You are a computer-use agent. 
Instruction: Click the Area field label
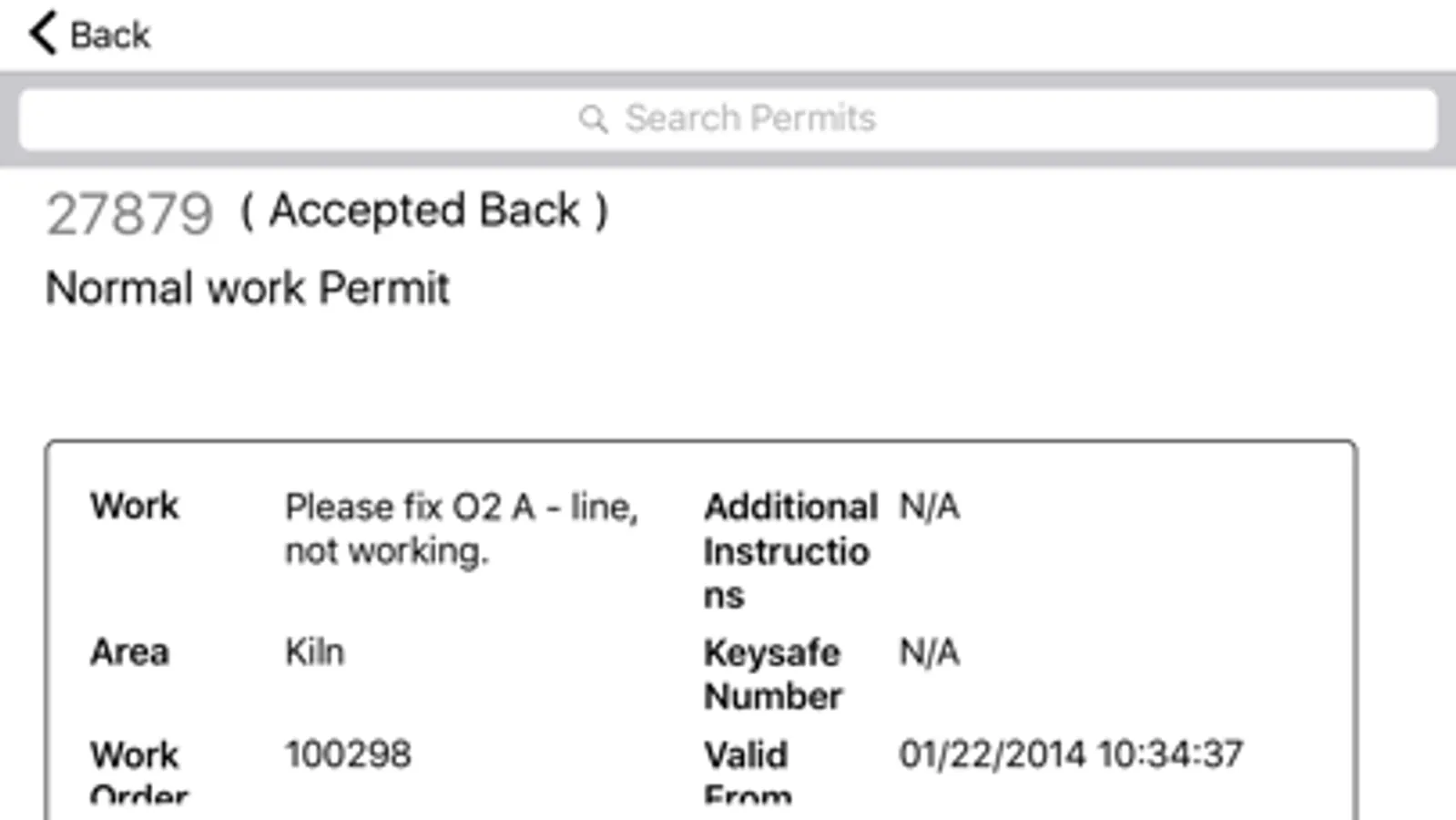point(129,652)
